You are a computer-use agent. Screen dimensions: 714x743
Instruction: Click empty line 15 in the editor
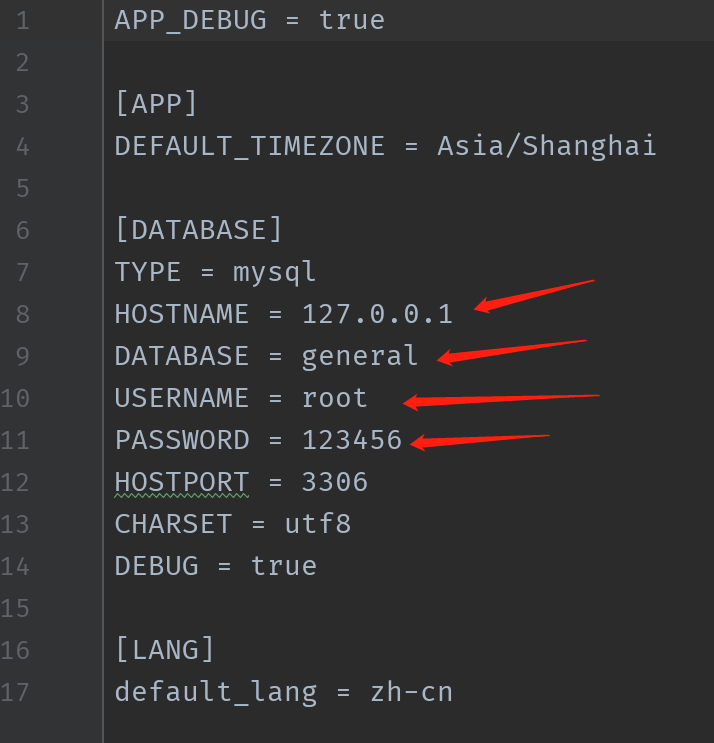(407, 608)
